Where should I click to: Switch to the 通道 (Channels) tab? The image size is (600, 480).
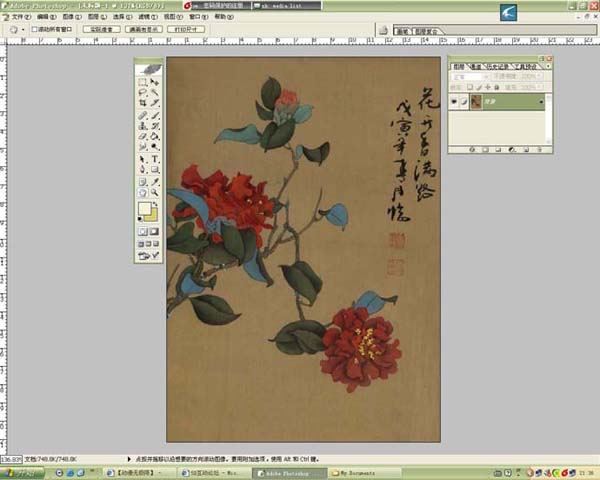475,67
